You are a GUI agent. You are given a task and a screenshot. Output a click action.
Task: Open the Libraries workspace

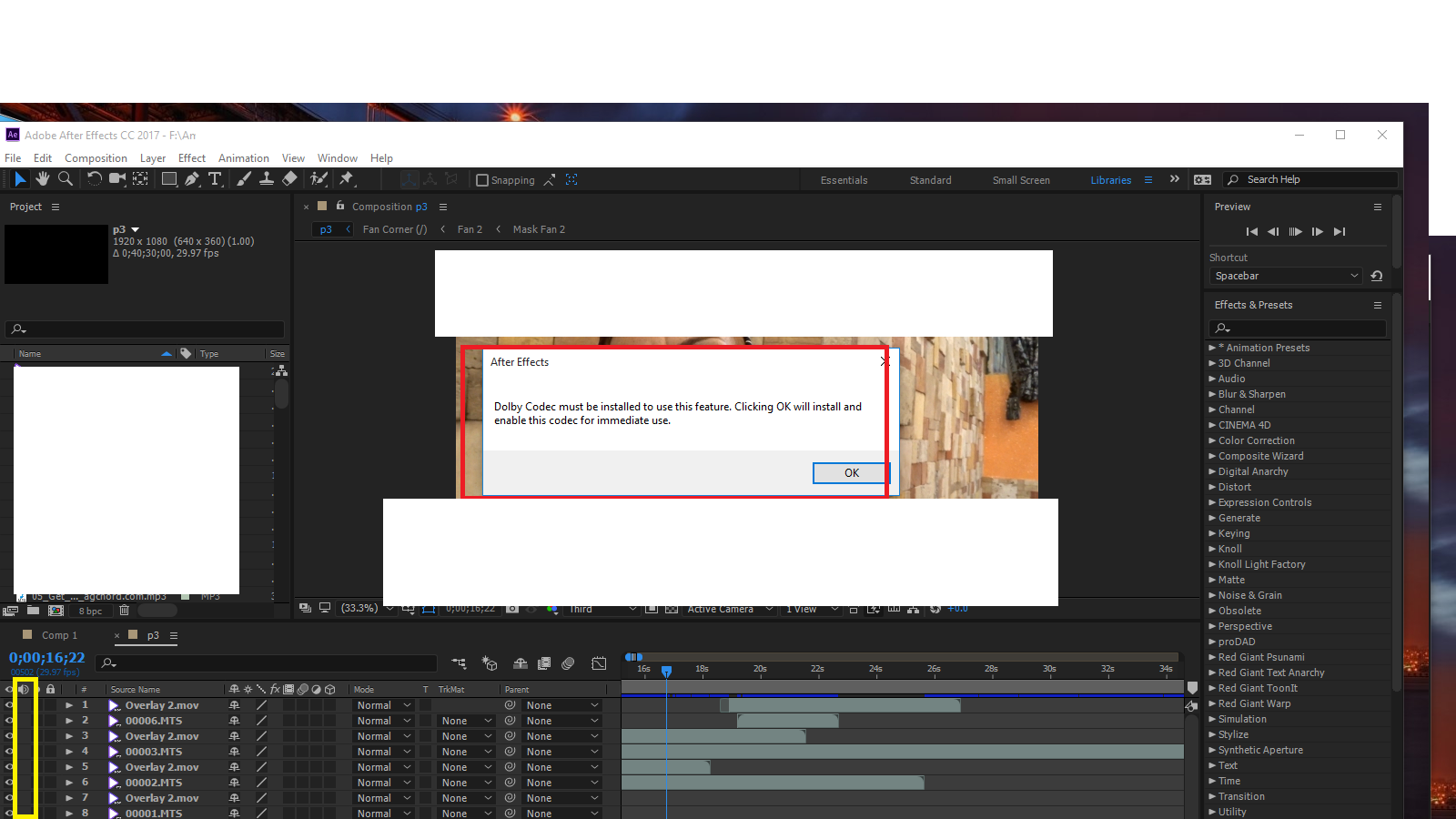(1111, 180)
